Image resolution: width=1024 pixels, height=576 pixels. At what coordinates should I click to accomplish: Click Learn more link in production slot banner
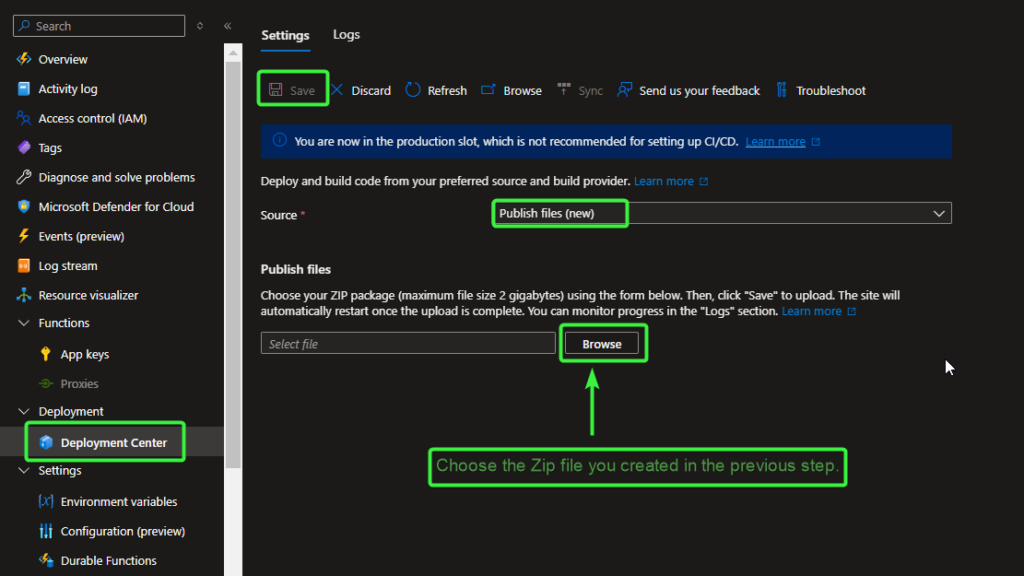[775, 142]
